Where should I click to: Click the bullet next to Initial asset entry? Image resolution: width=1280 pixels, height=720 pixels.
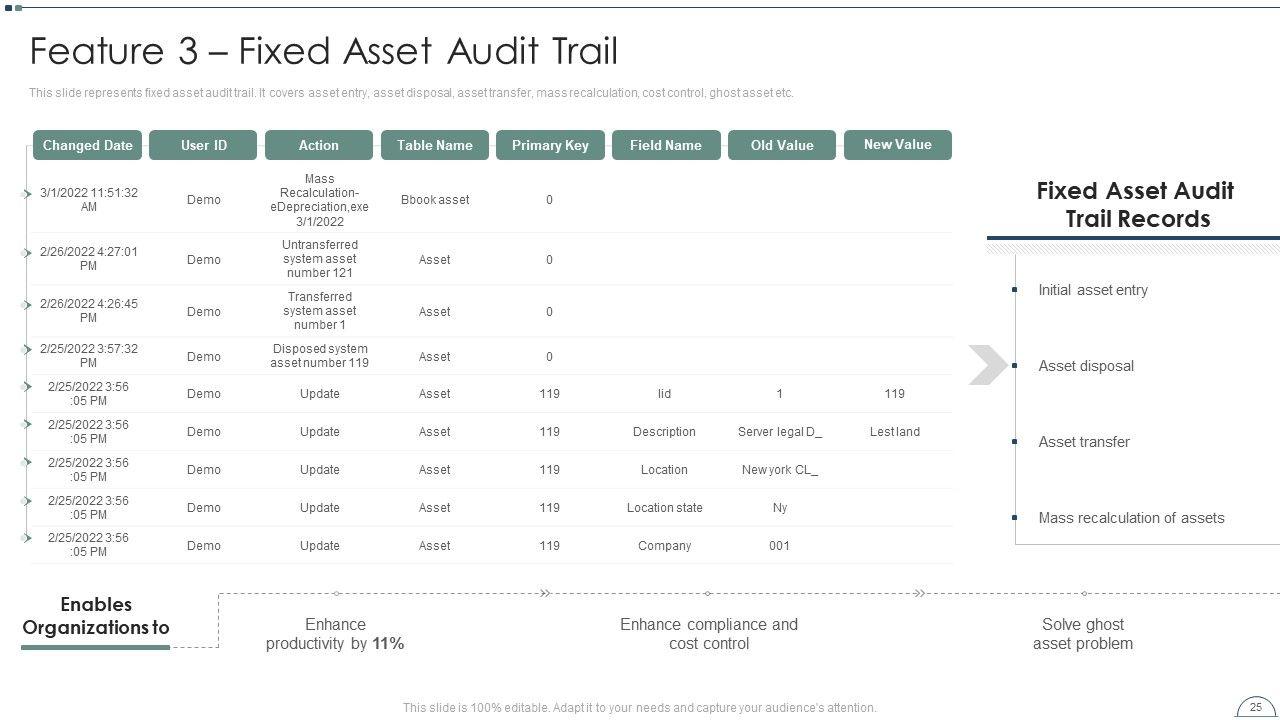1015,290
